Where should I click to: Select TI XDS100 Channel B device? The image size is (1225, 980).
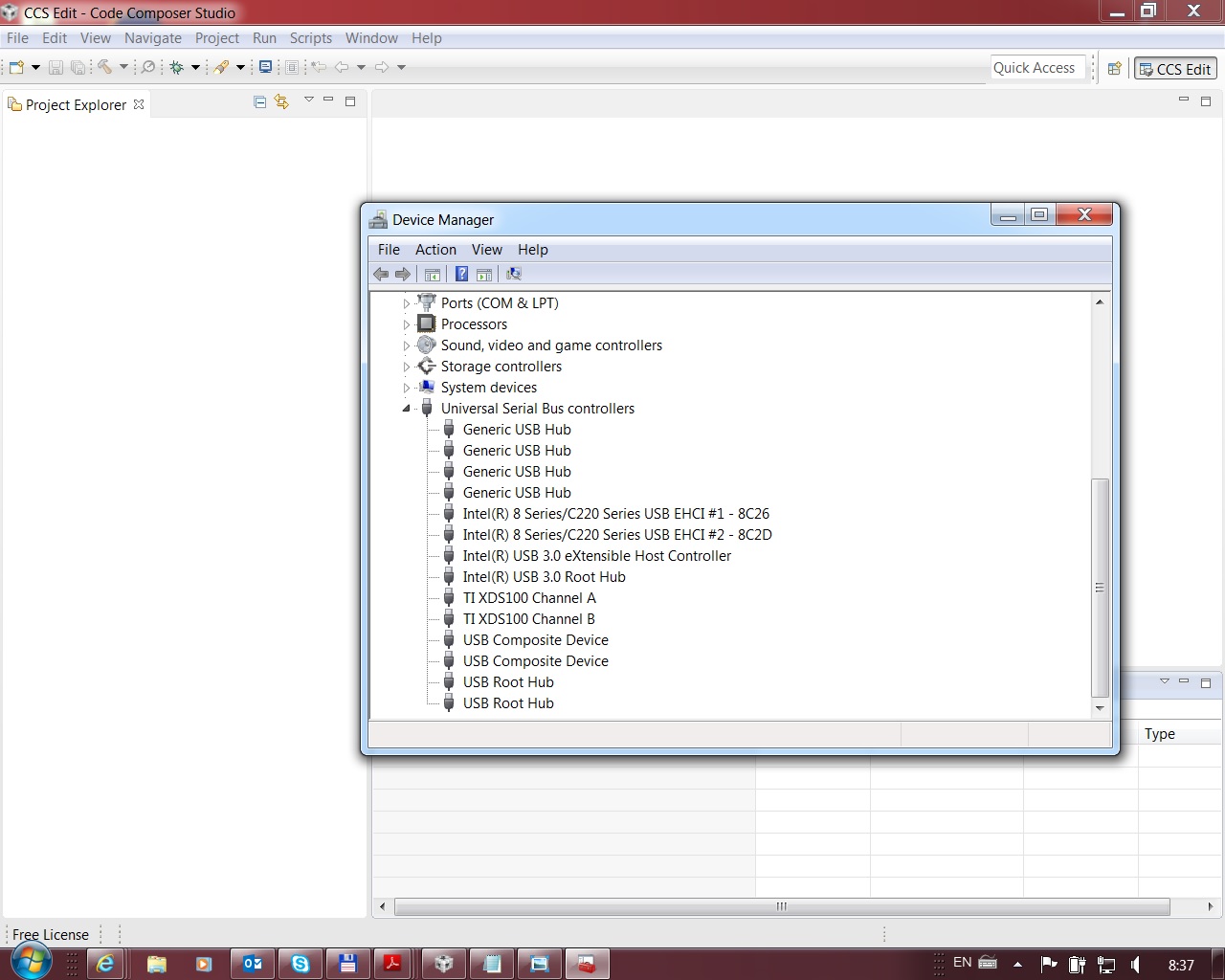[x=529, y=619]
